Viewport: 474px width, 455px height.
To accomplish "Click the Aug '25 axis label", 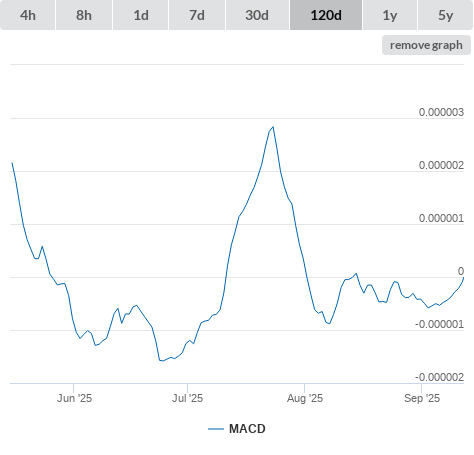I will 305,398.
